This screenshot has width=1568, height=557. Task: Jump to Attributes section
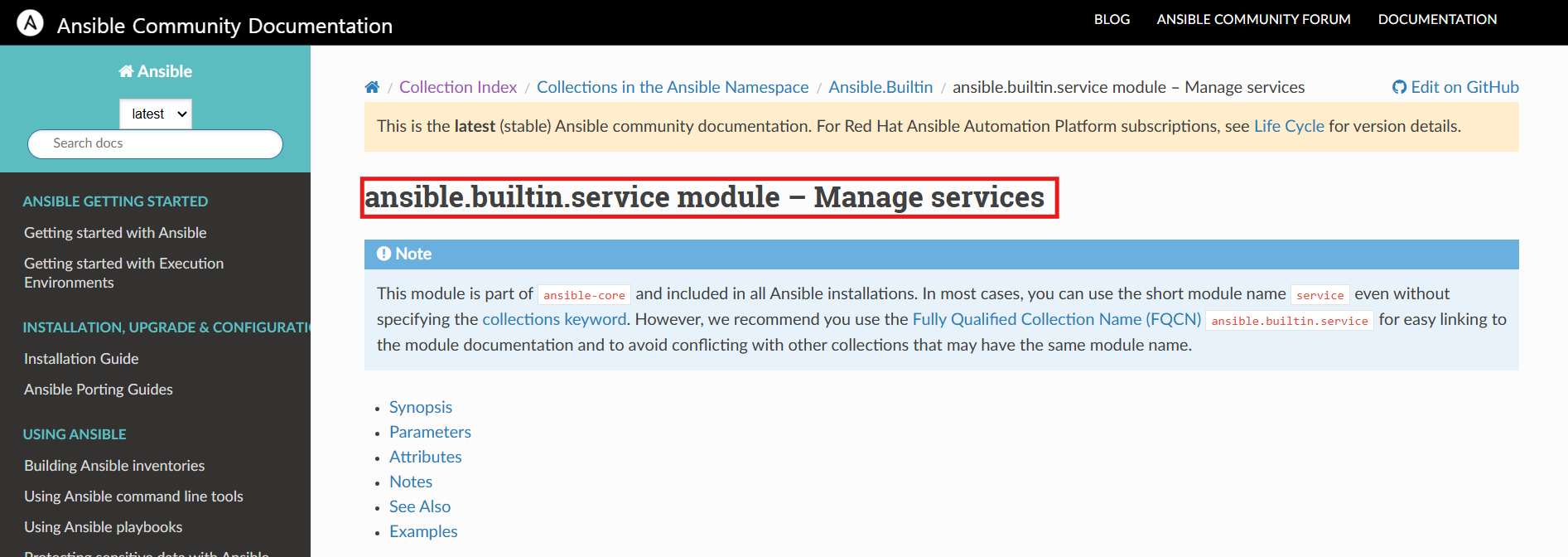(426, 457)
